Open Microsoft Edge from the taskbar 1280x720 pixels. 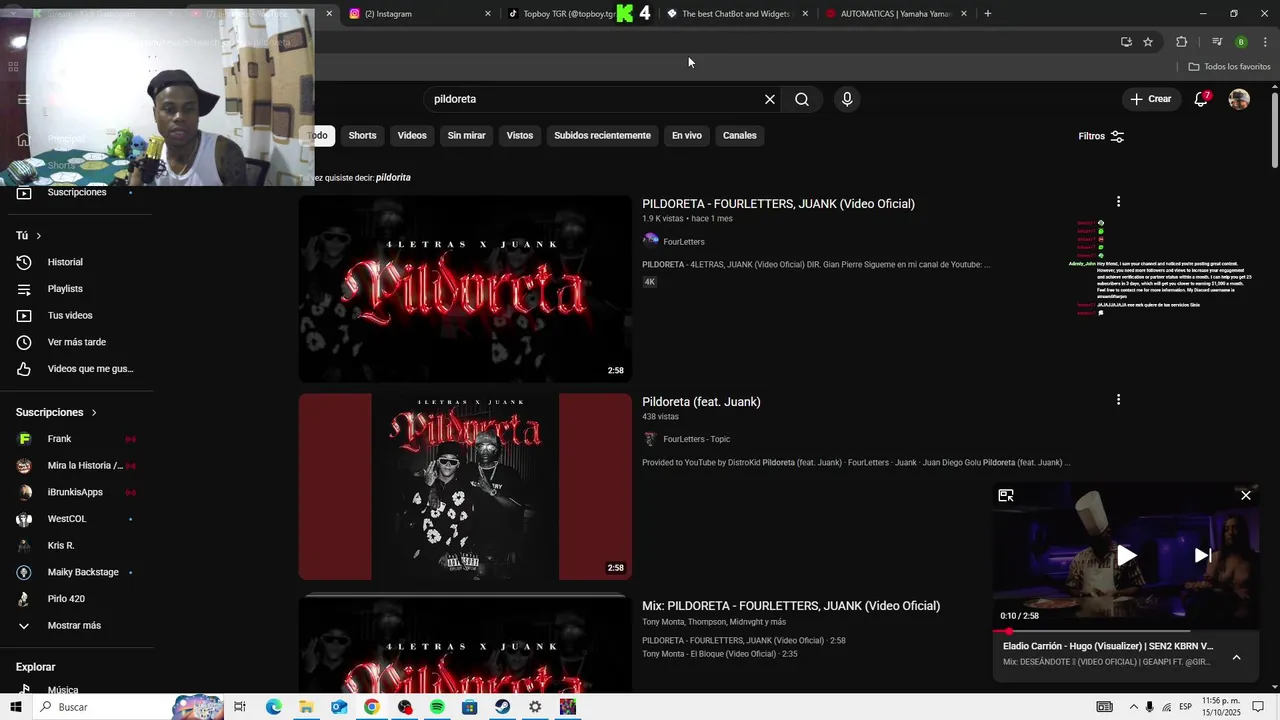coord(274,707)
